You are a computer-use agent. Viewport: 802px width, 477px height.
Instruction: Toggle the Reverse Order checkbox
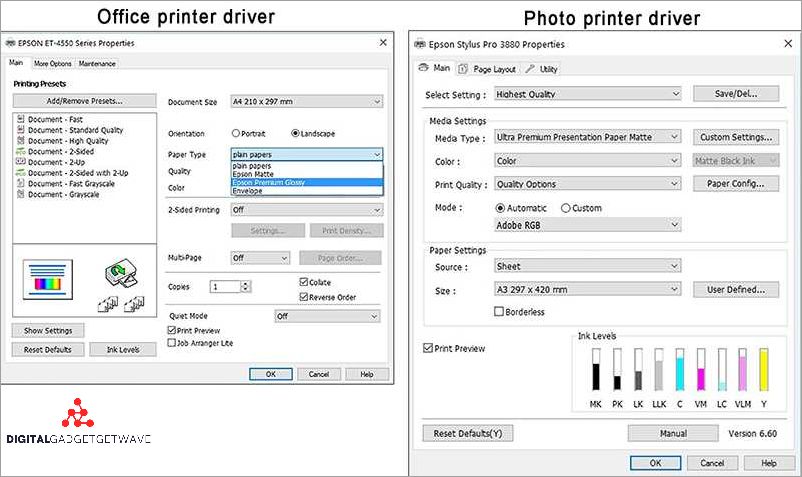pyautogui.click(x=303, y=297)
